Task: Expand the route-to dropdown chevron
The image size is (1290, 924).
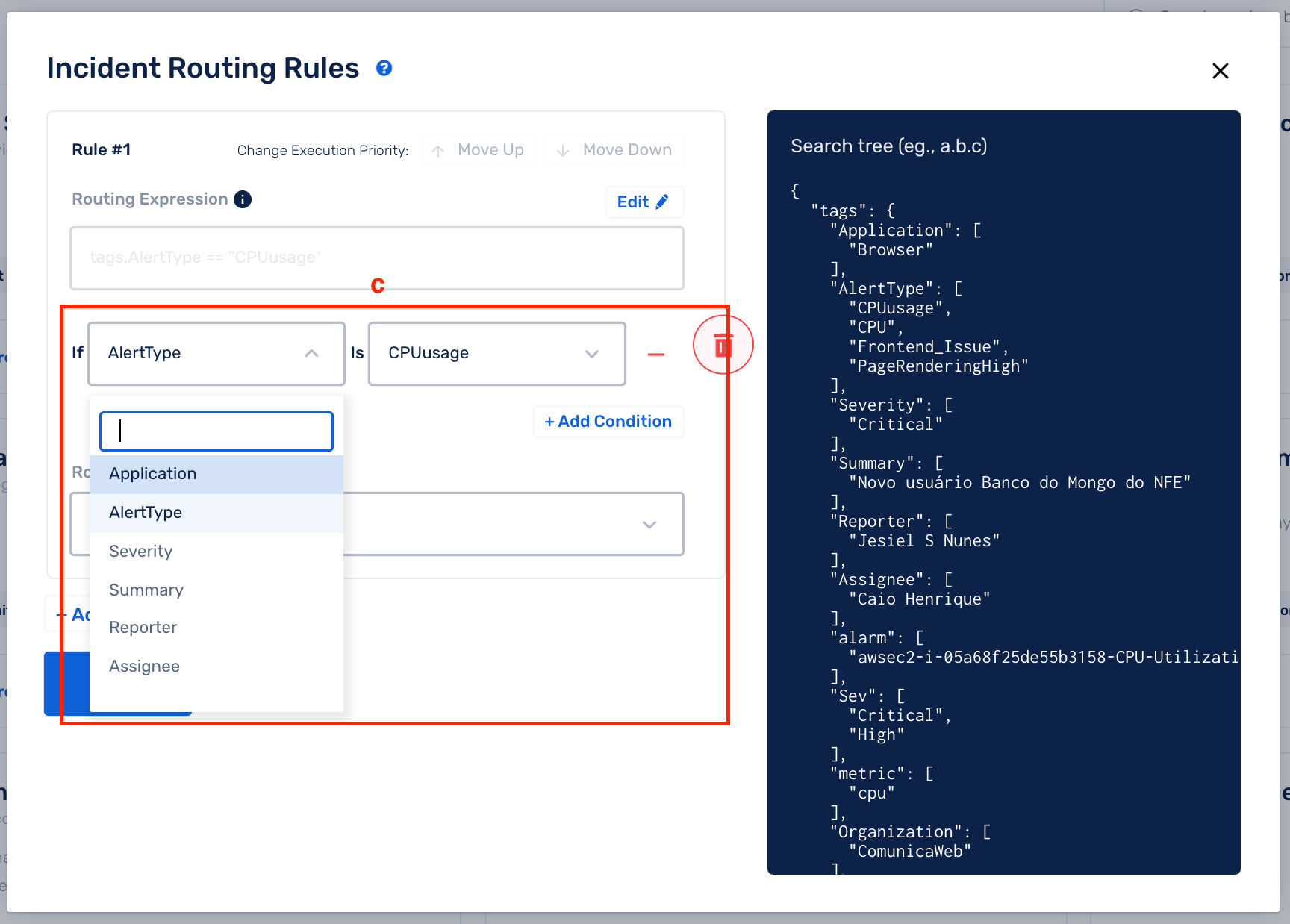Action: click(x=649, y=525)
